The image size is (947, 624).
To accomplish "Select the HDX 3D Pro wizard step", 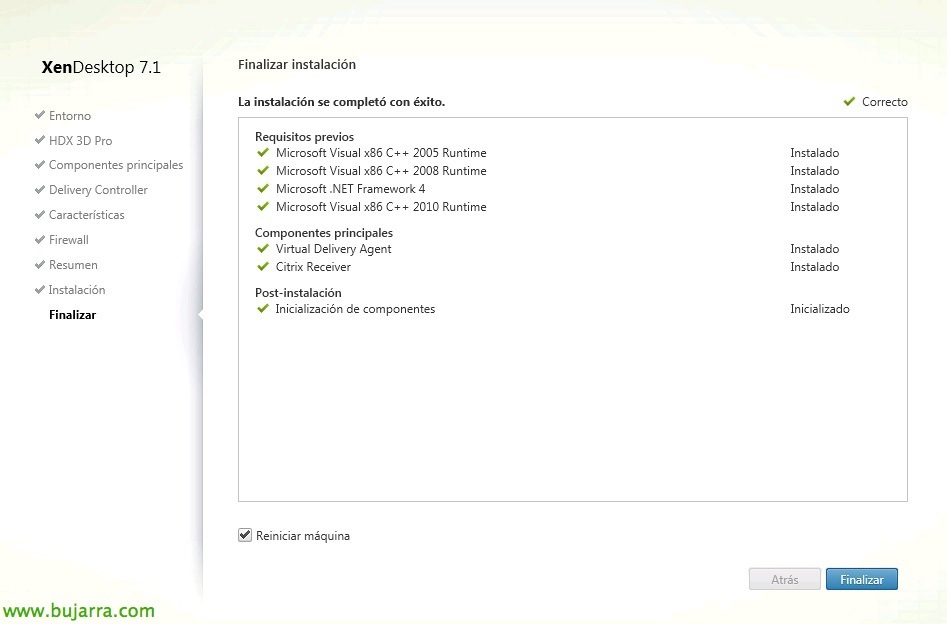I will [80, 141].
